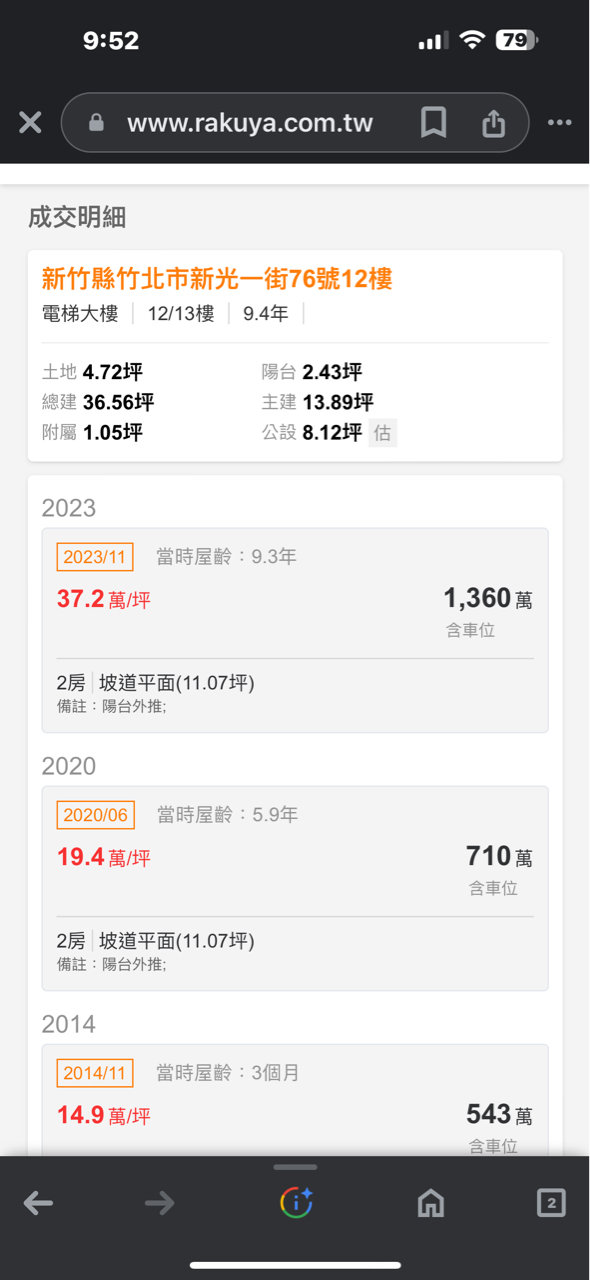
Task: Open the Google assistant sparkle icon
Action: (296, 1202)
